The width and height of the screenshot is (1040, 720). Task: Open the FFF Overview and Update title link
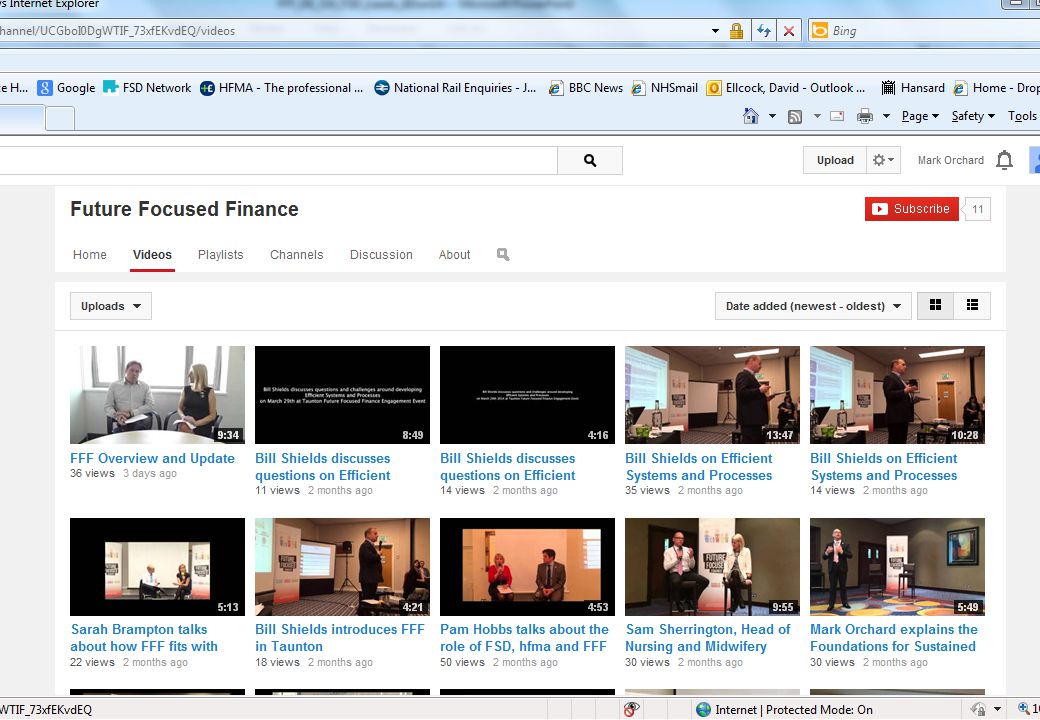[153, 458]
